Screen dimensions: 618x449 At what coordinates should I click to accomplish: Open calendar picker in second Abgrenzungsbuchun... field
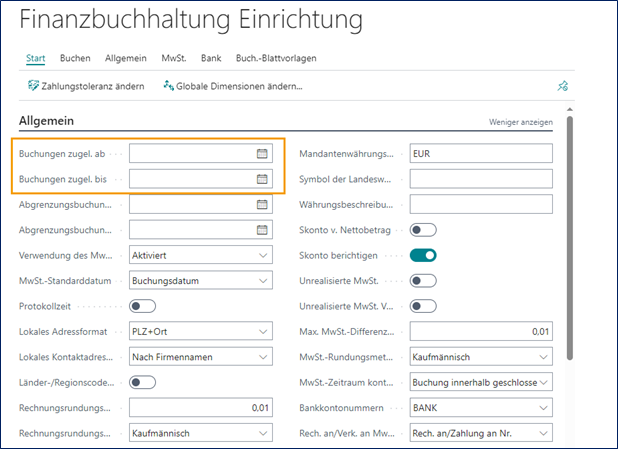tap(262, 230)
